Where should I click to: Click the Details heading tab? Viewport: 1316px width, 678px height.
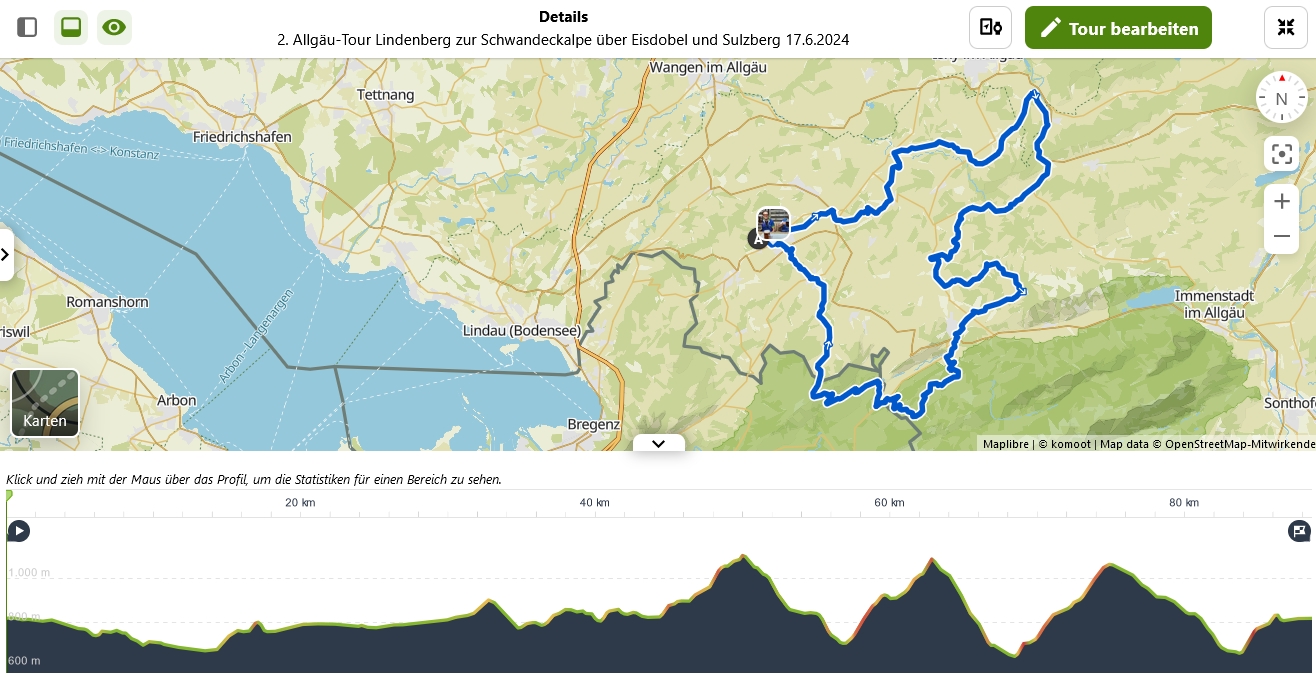pyautogui.click(x=563, y=17)
